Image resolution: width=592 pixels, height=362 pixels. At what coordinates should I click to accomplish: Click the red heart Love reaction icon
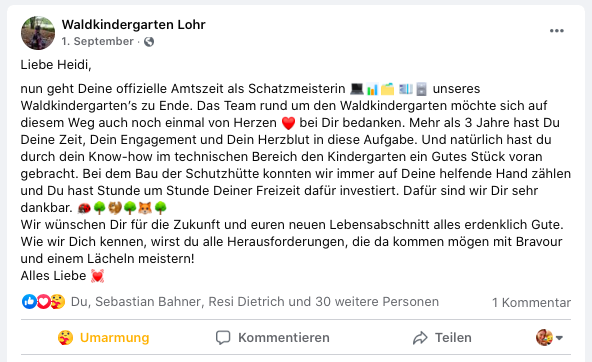[x=43, y=302]
